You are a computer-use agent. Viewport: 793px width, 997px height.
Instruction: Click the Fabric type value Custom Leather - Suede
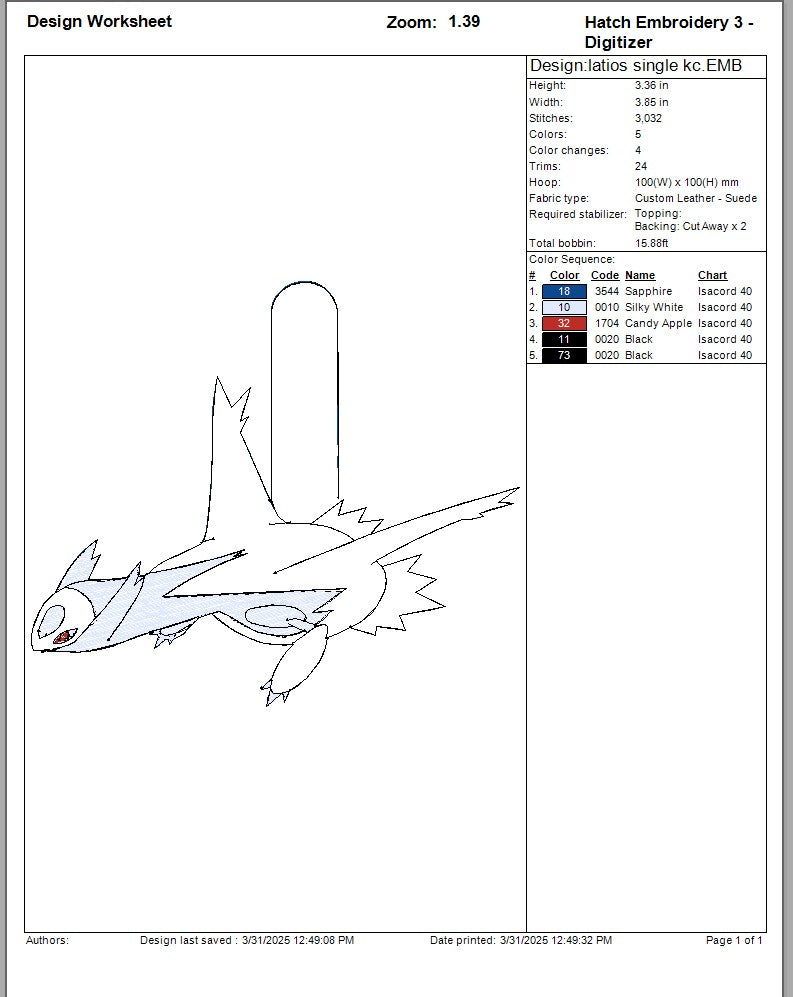point(695,198)
